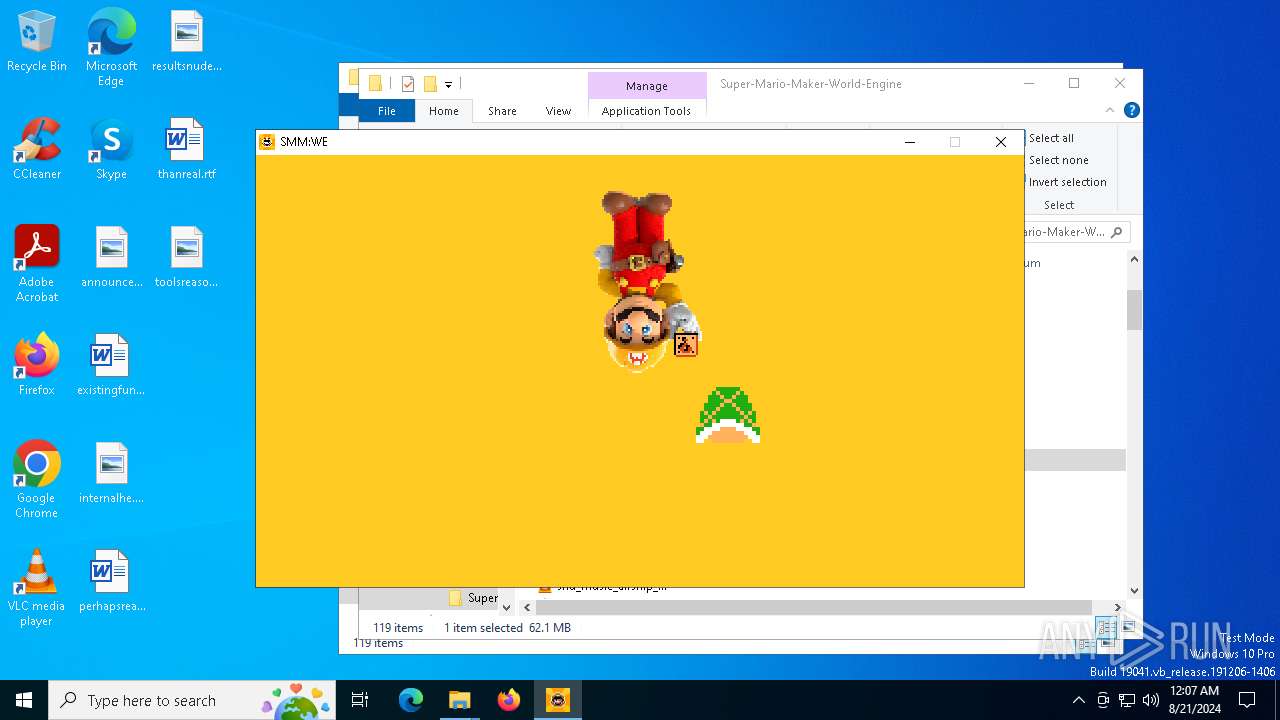Click the Properties quick access icon in Explorer
This screenshot has width=1280, height=720.
[408, 84]
